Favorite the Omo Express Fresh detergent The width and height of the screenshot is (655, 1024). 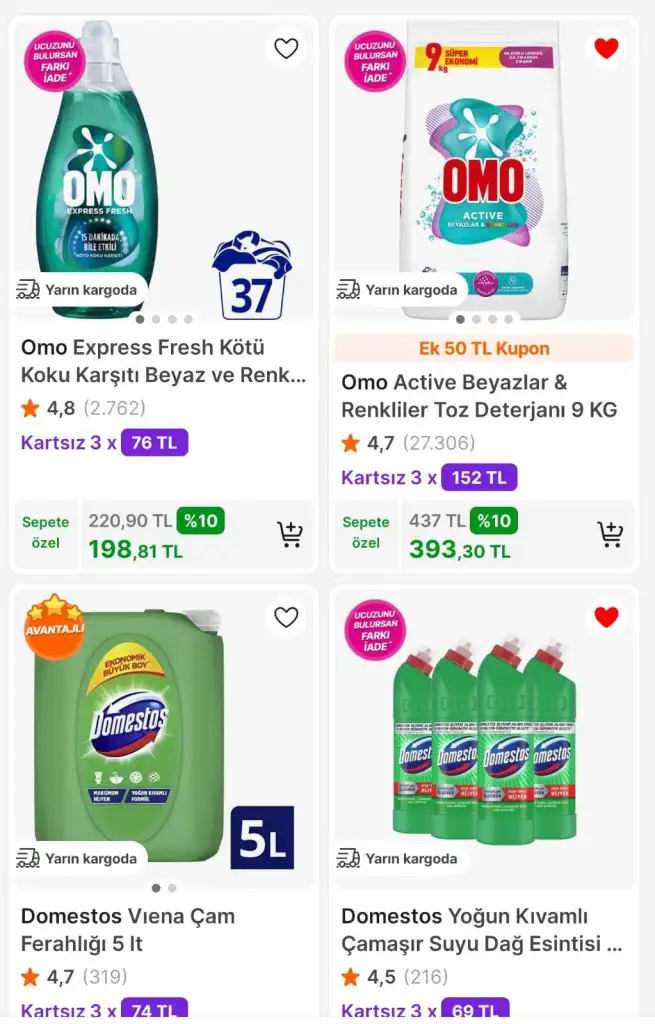(286, 48)
